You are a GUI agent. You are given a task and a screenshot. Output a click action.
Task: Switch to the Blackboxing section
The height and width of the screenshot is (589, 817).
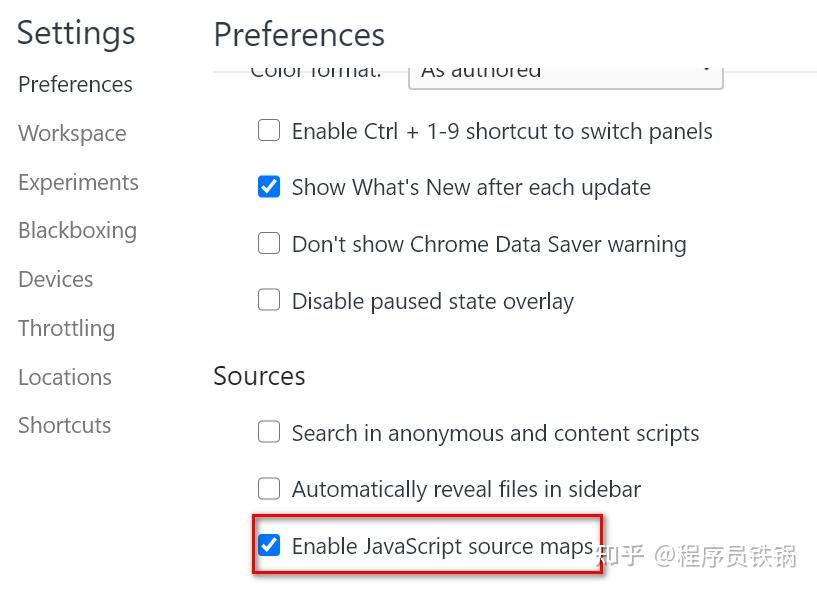tap(77, 230)
